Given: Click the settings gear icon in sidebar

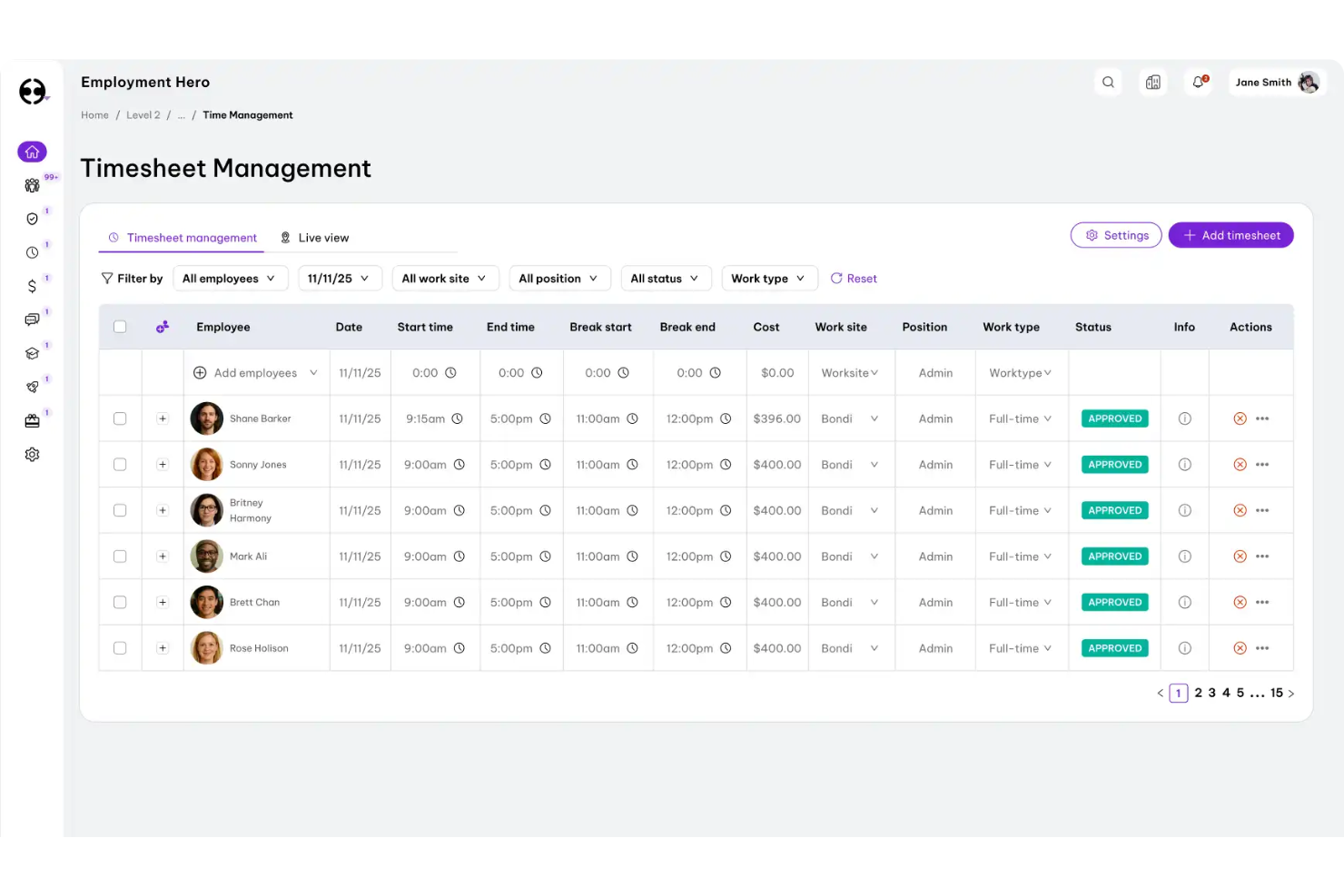Looking at the screenshot, I should coord(32,455).
